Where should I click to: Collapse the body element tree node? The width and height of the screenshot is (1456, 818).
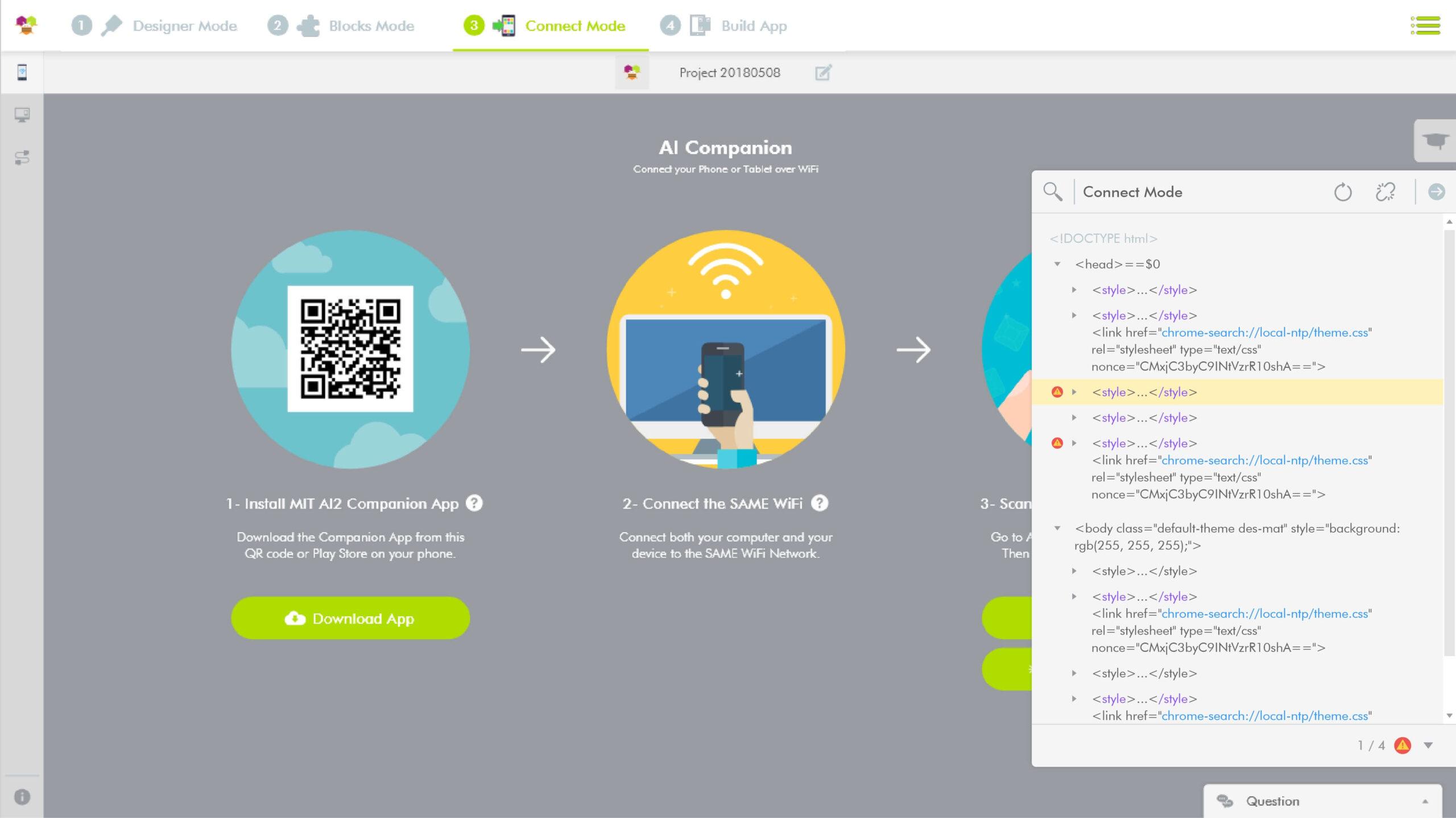[x=1057, y=529]
